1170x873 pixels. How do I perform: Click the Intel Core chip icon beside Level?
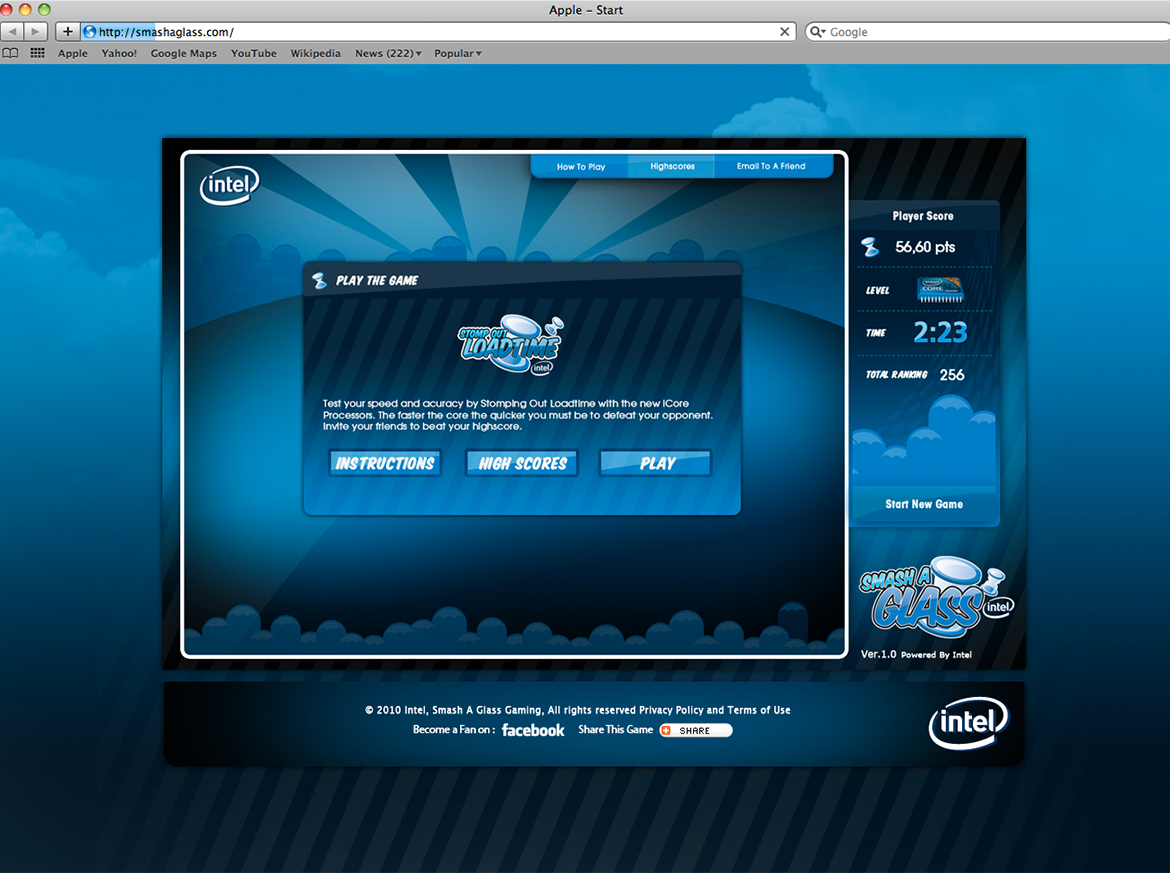[x=941, y=289]
